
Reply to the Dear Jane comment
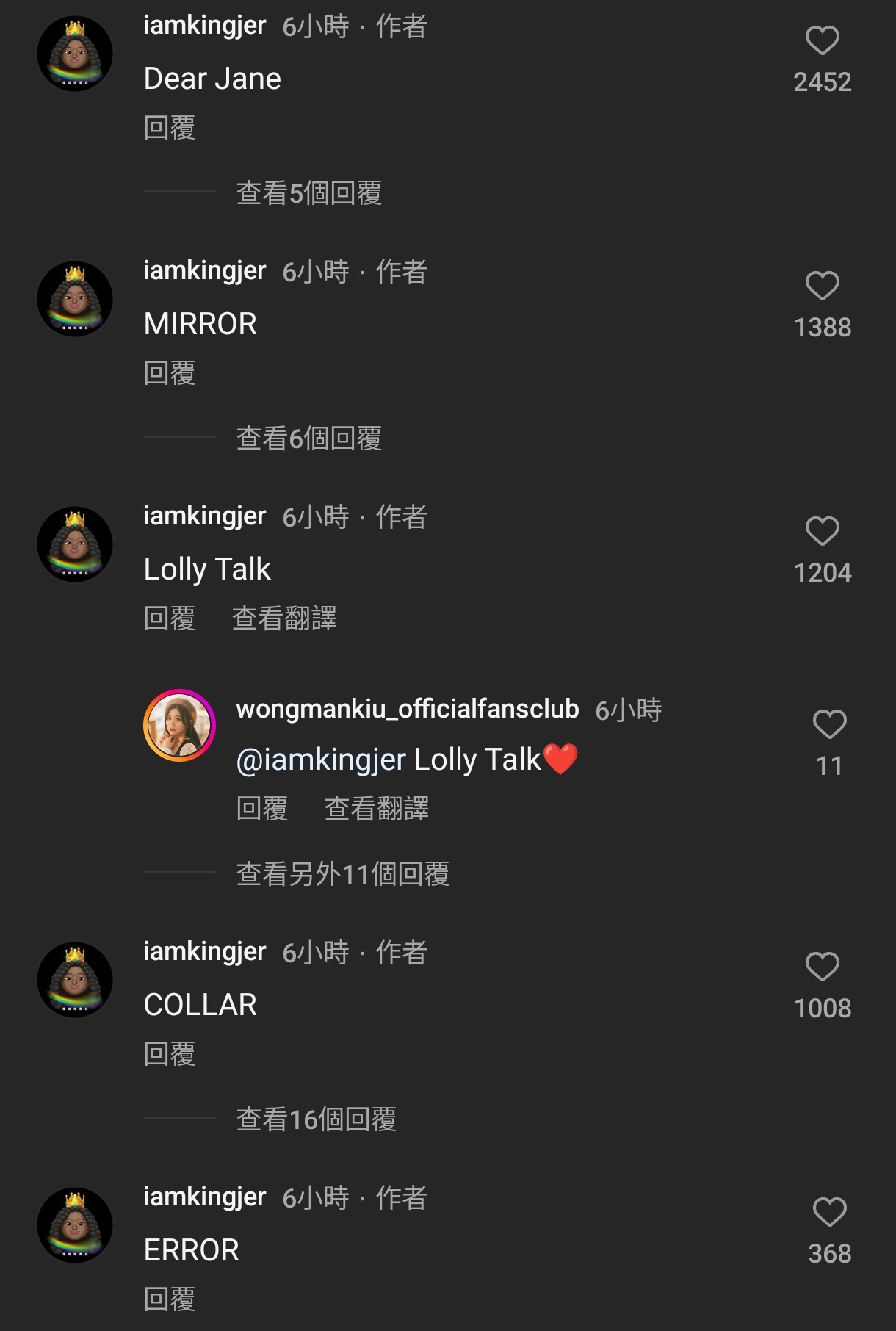point(170,128)
